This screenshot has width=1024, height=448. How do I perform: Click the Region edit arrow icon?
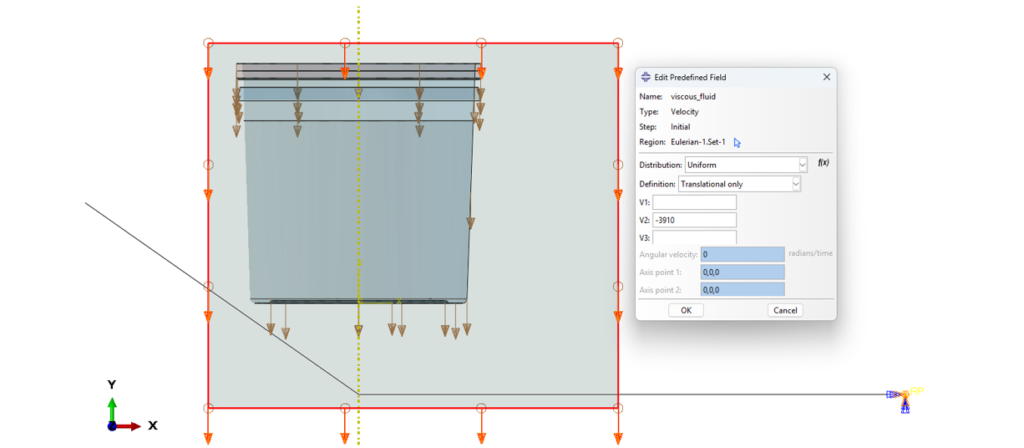[x=737, y=143]
